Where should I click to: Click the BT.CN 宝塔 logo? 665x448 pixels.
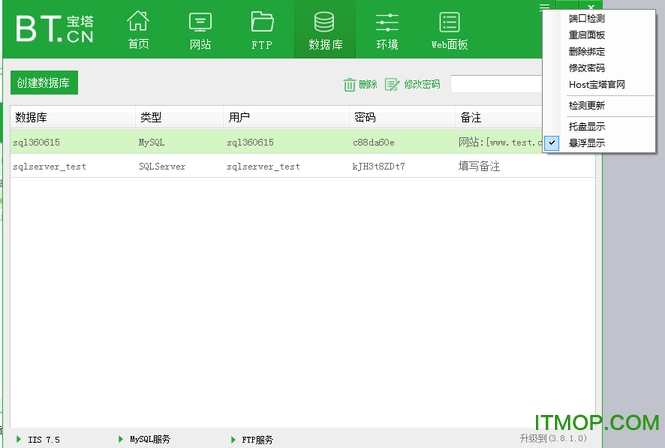[54, 29]
